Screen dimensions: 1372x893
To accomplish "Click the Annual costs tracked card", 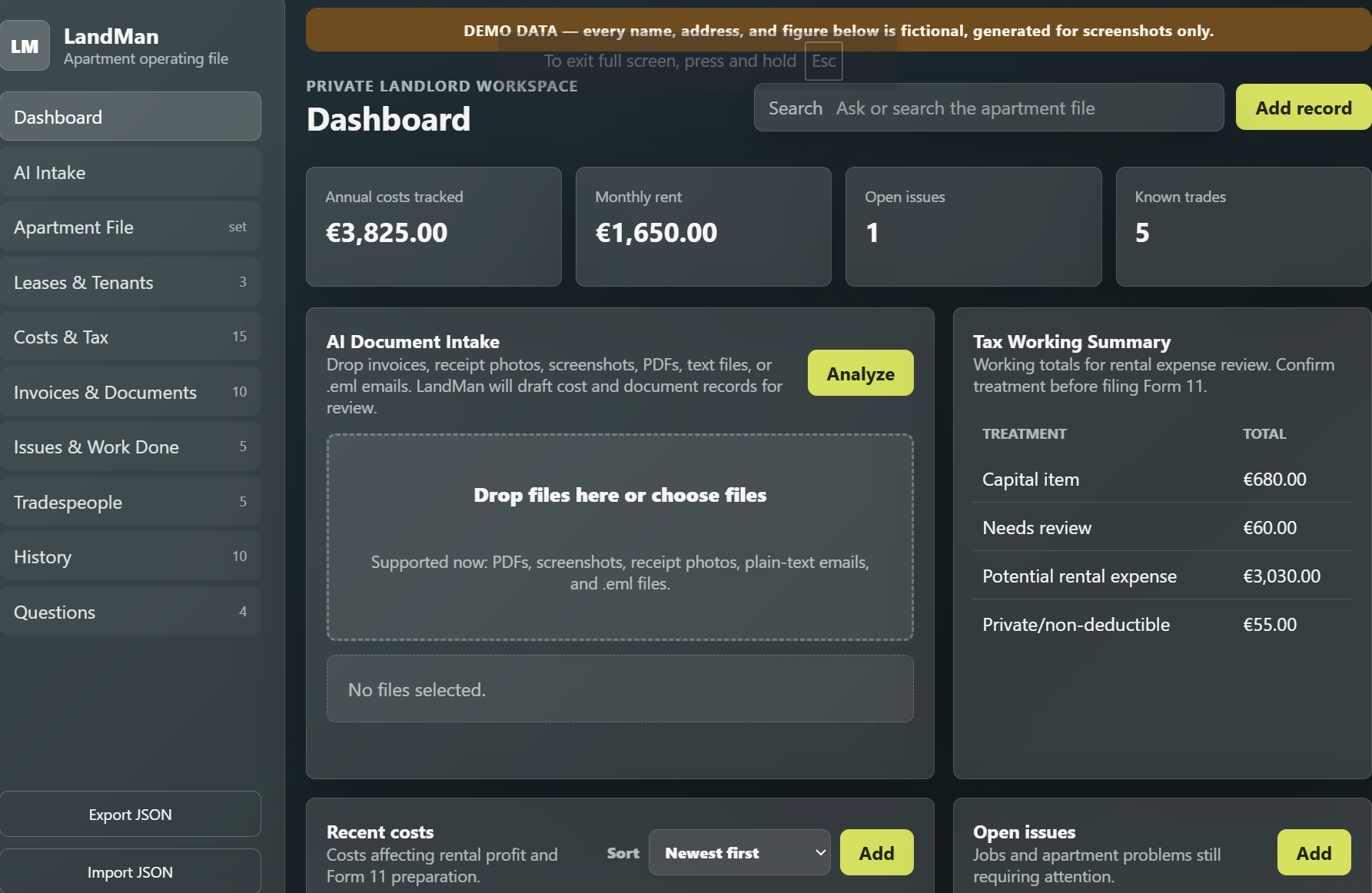I will (x=434, y=227).
